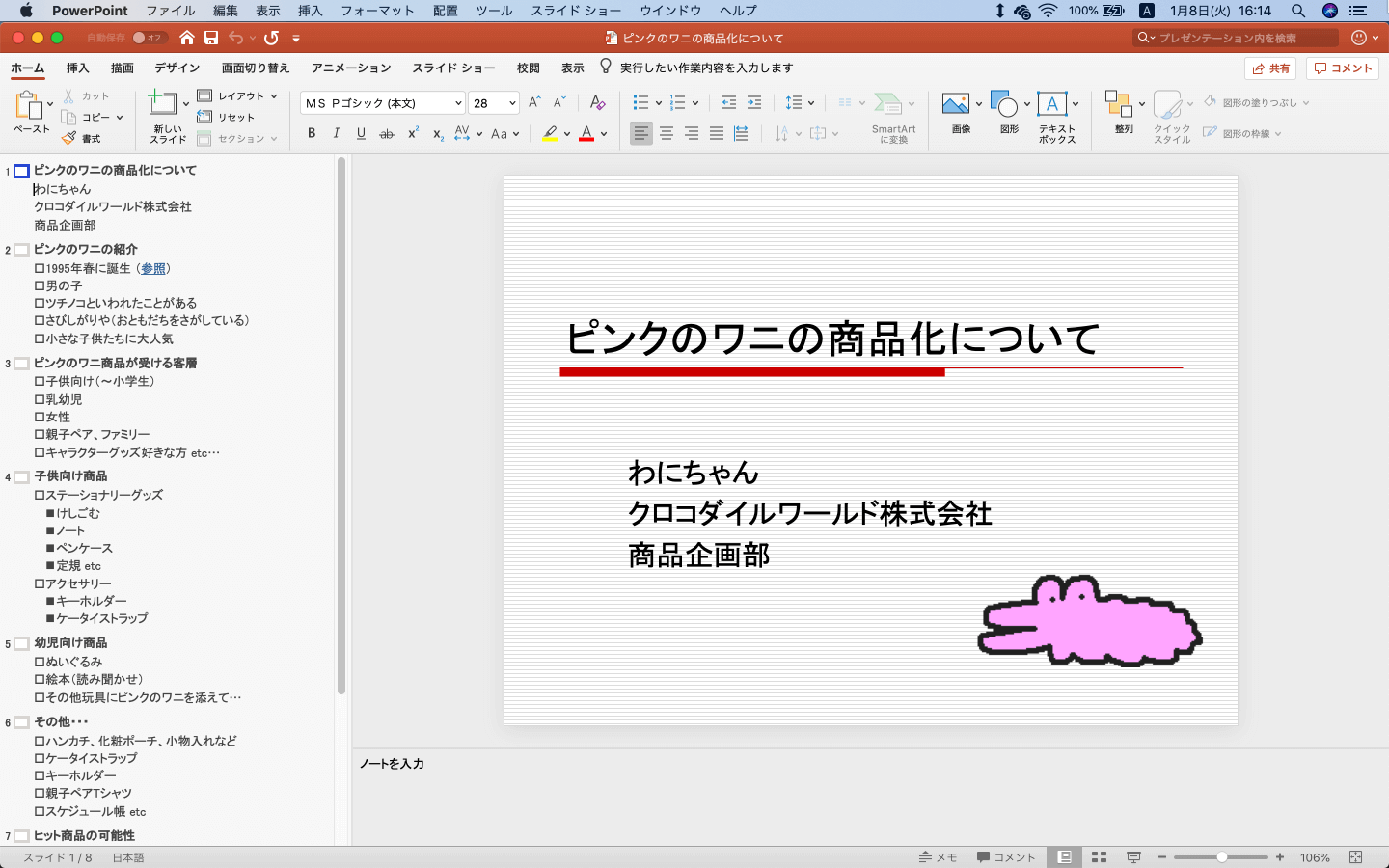Click the Bold formatting icon

pyautogui.click(x=312, y=134)
